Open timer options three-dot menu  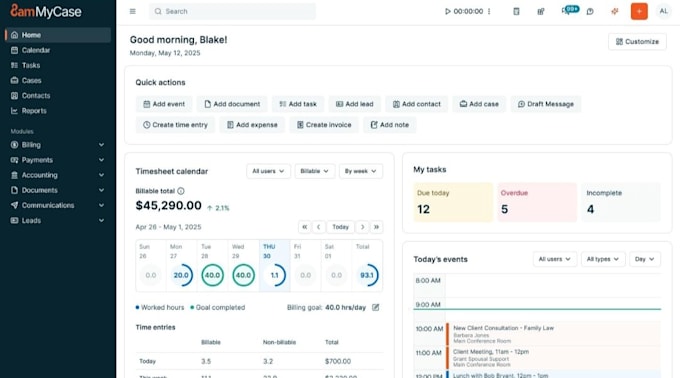[489, 11]
